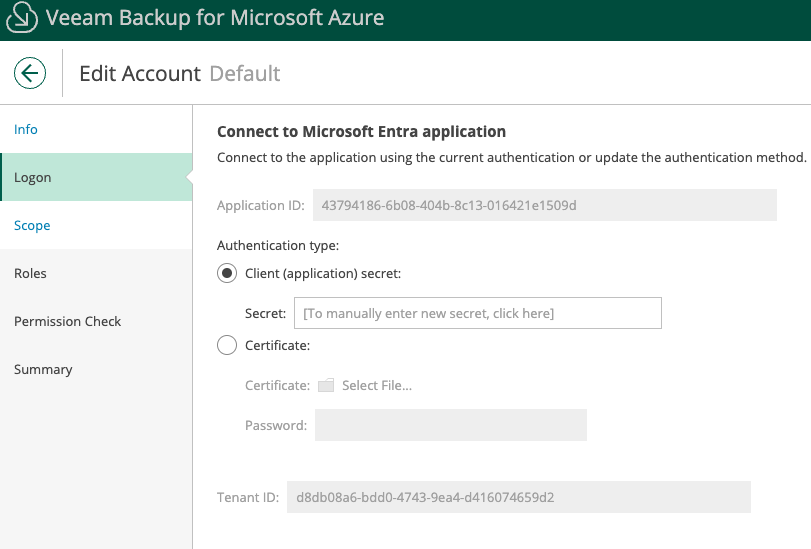Go to the Permission Check step
The width and height of the screenshot is (811, 549).
[68, 321]
